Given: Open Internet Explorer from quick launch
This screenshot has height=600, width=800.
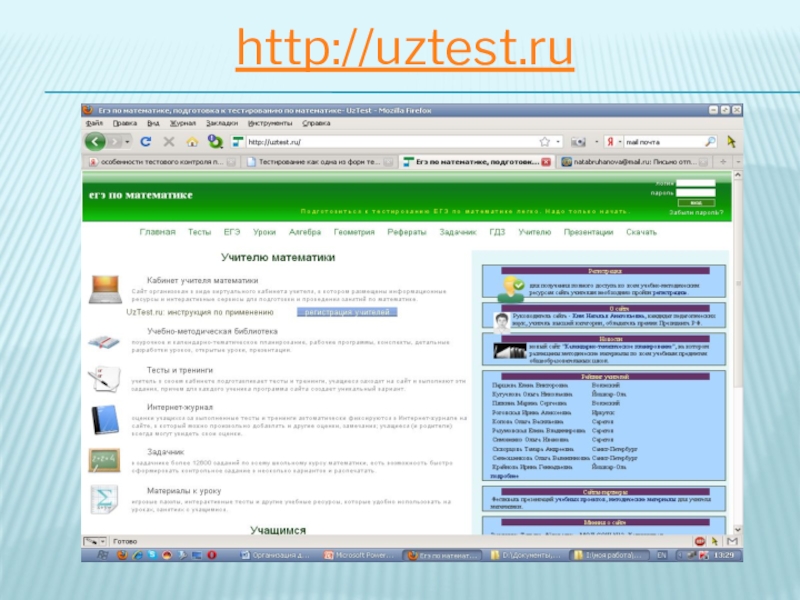Looking at the screenshot, I should pyautogui.click(x=137, y=555).
